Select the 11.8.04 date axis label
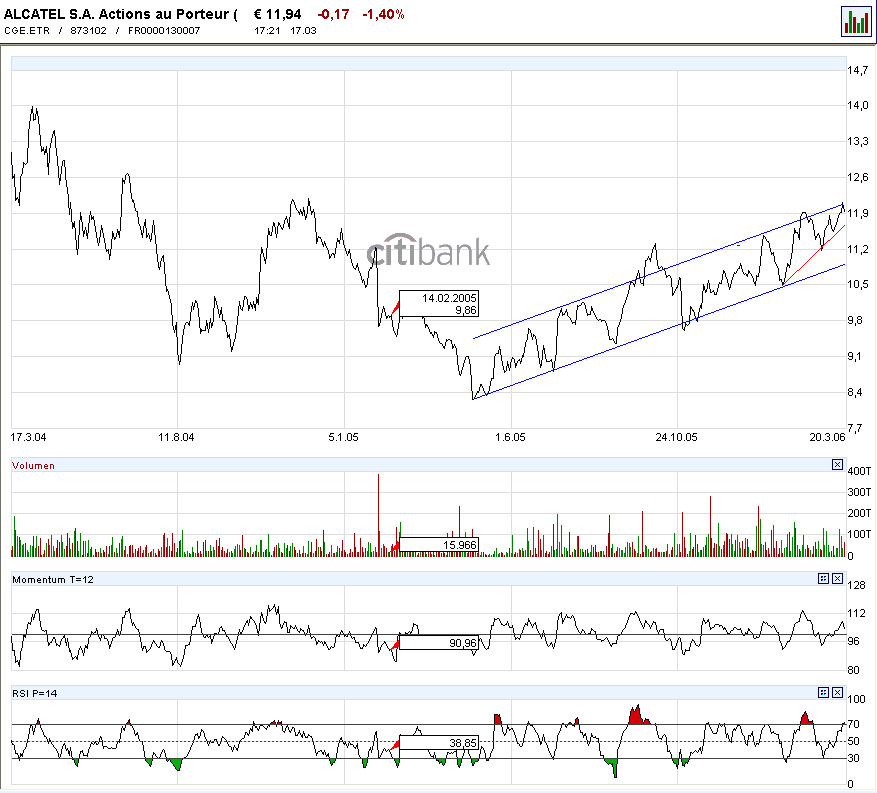This screenshot has height=793, width=877. click(x=176, y=437)
